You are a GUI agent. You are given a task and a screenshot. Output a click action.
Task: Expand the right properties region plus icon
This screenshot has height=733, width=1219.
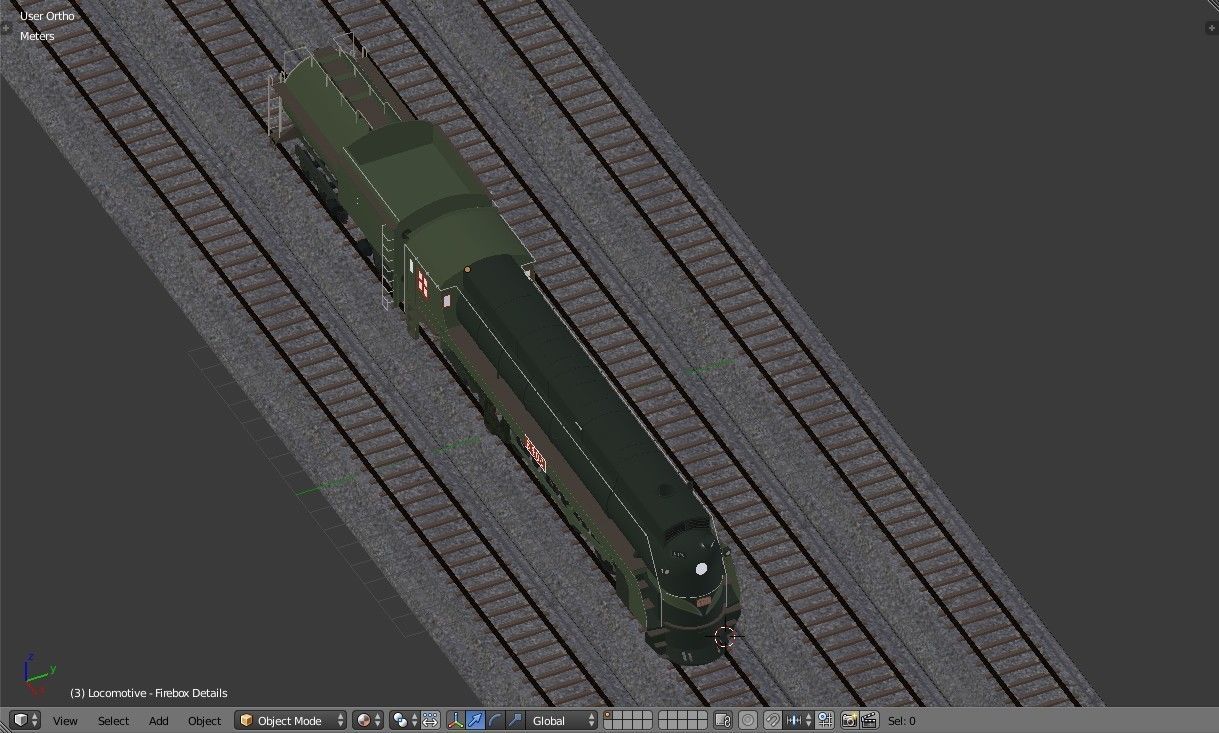pyautogui.click(x=1212, y=27)
